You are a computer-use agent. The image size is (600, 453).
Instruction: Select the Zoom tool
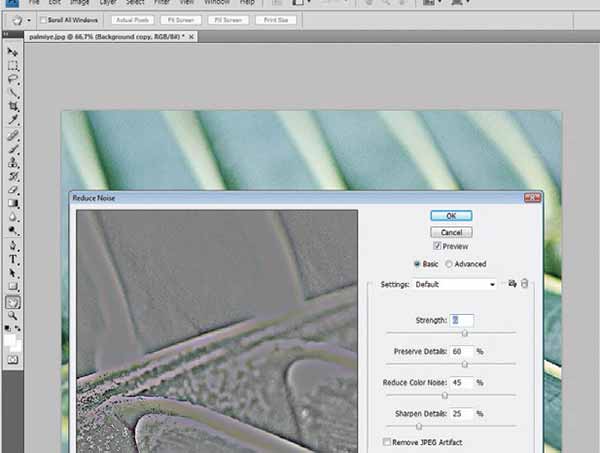pyautogui.click(x=13, y=316)
